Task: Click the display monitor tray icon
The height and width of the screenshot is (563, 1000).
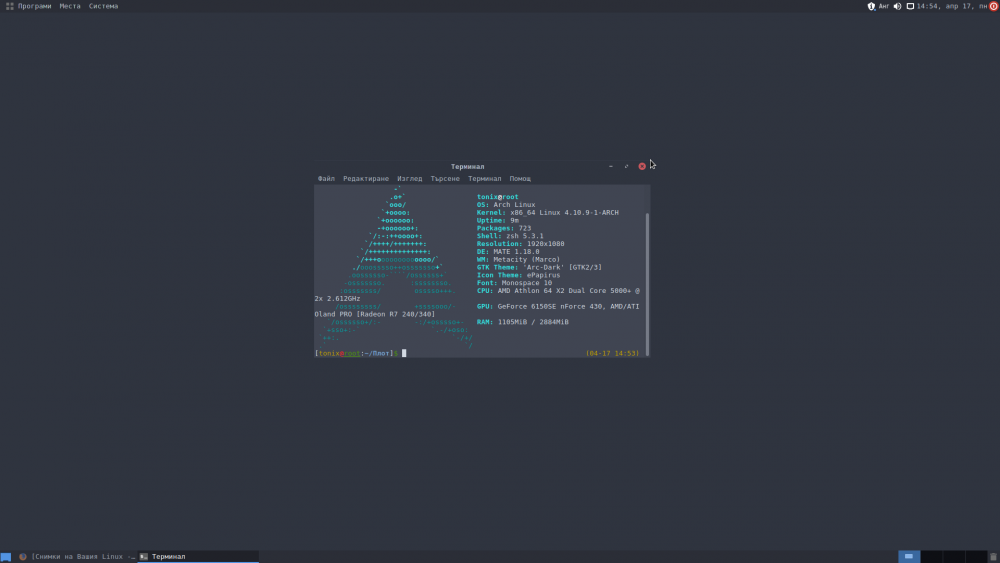Action: pos(910,6)
